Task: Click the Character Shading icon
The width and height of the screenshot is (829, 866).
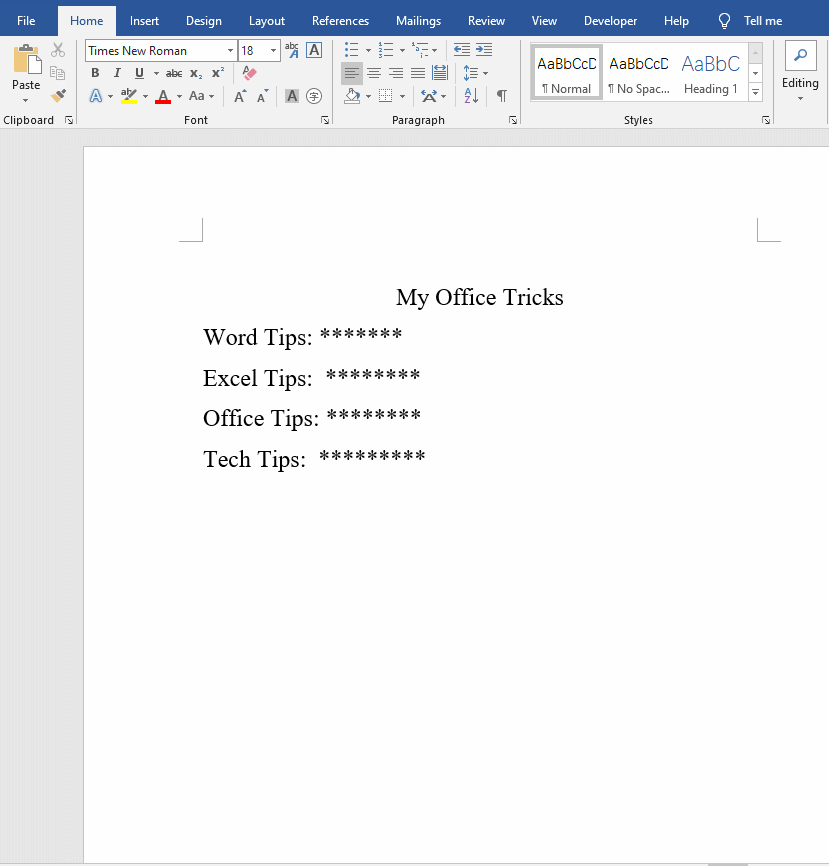Action: (x=292, y=96)
